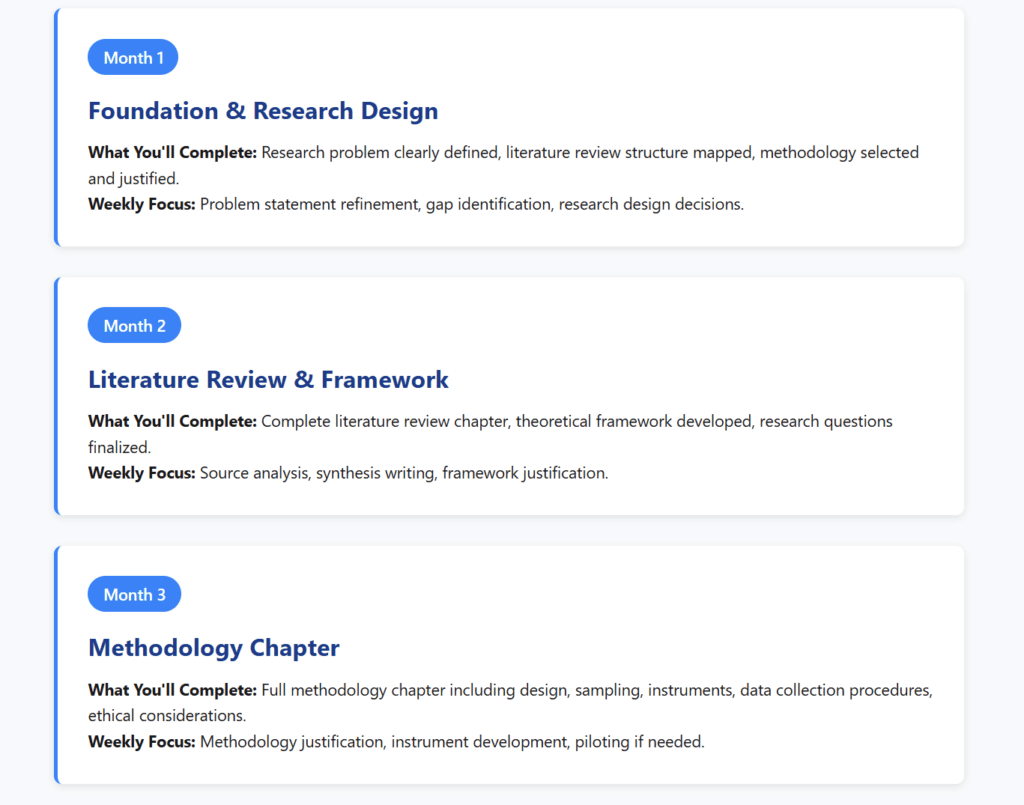Click "What You'll Complete:" label under Month 2
The height and width of the screenshot is (805, 1024).
pyautogui.click(x=172, y=422)
